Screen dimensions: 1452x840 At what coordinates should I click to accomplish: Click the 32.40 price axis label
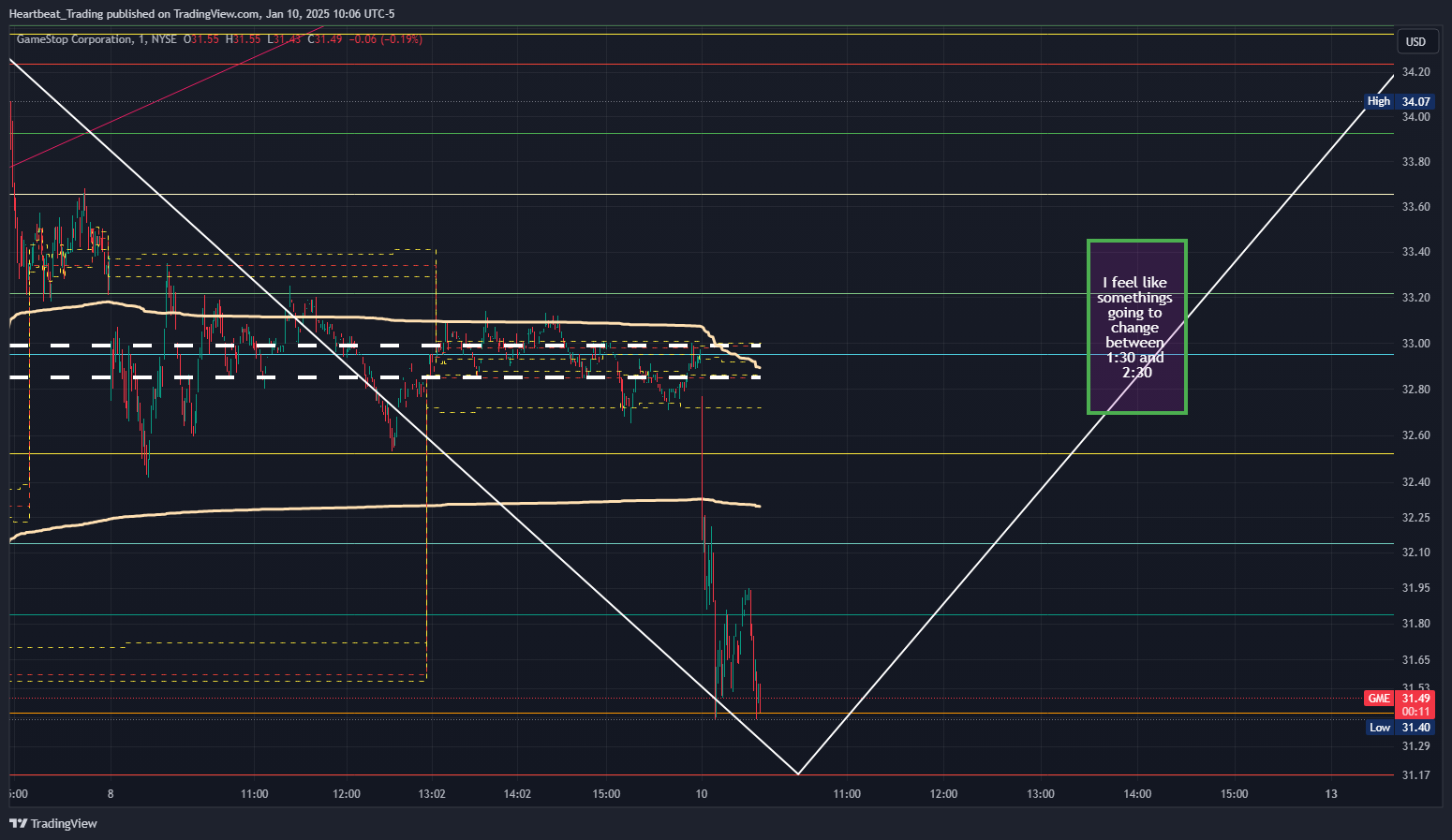pos(1415,482)
